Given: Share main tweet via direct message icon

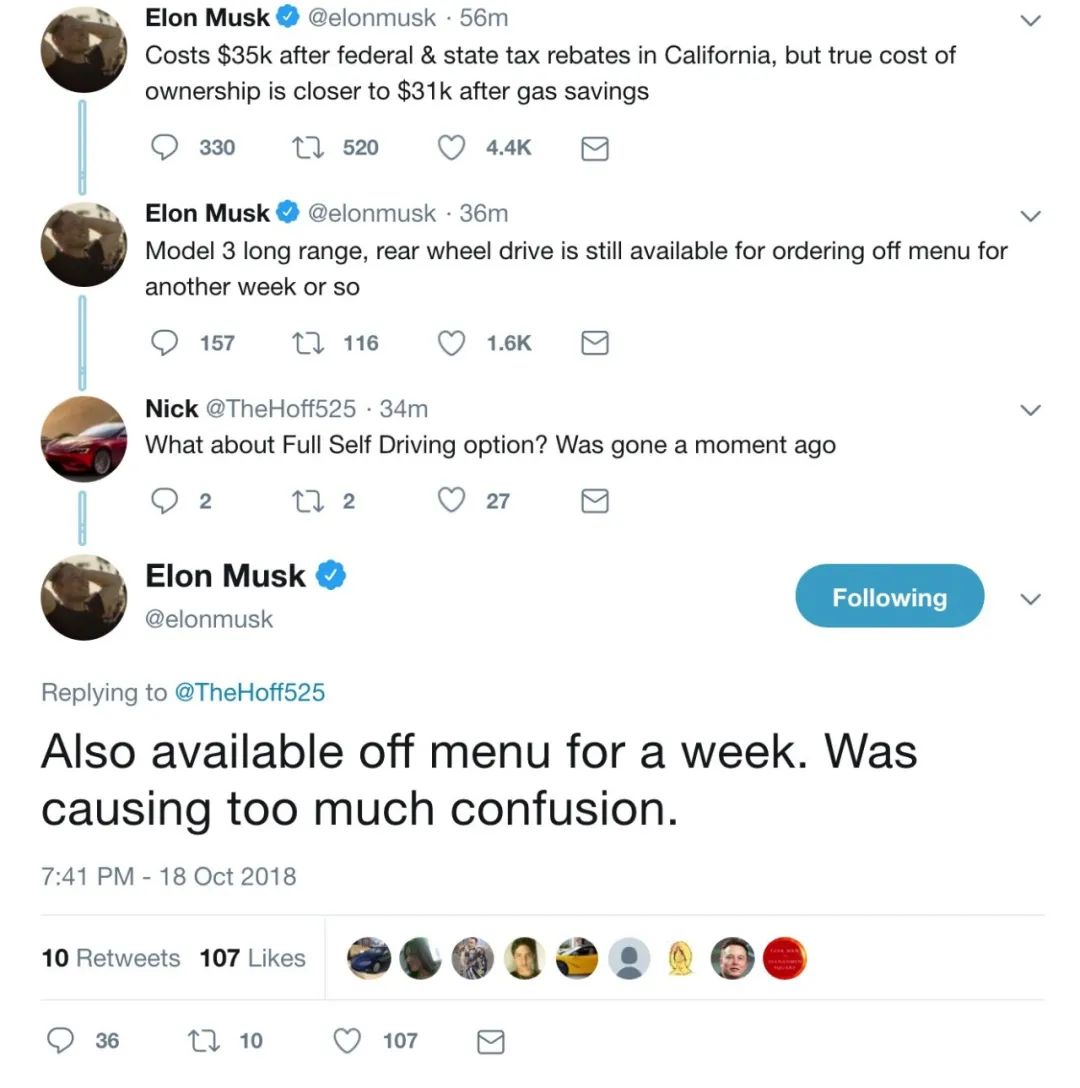Looking at the screenshot, I should point(490,1042).
